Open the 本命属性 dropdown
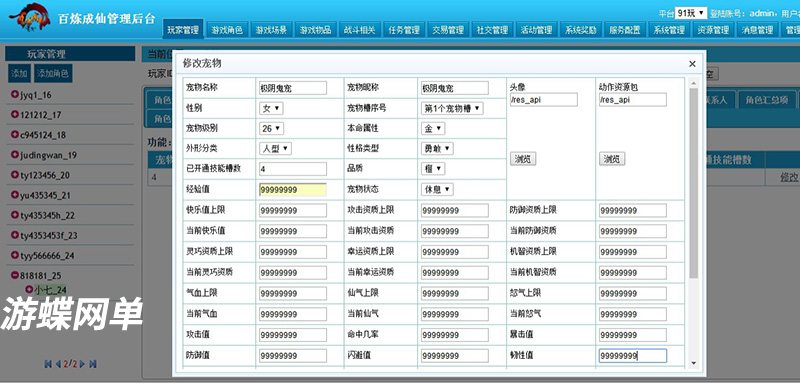 tap(433, 129)
